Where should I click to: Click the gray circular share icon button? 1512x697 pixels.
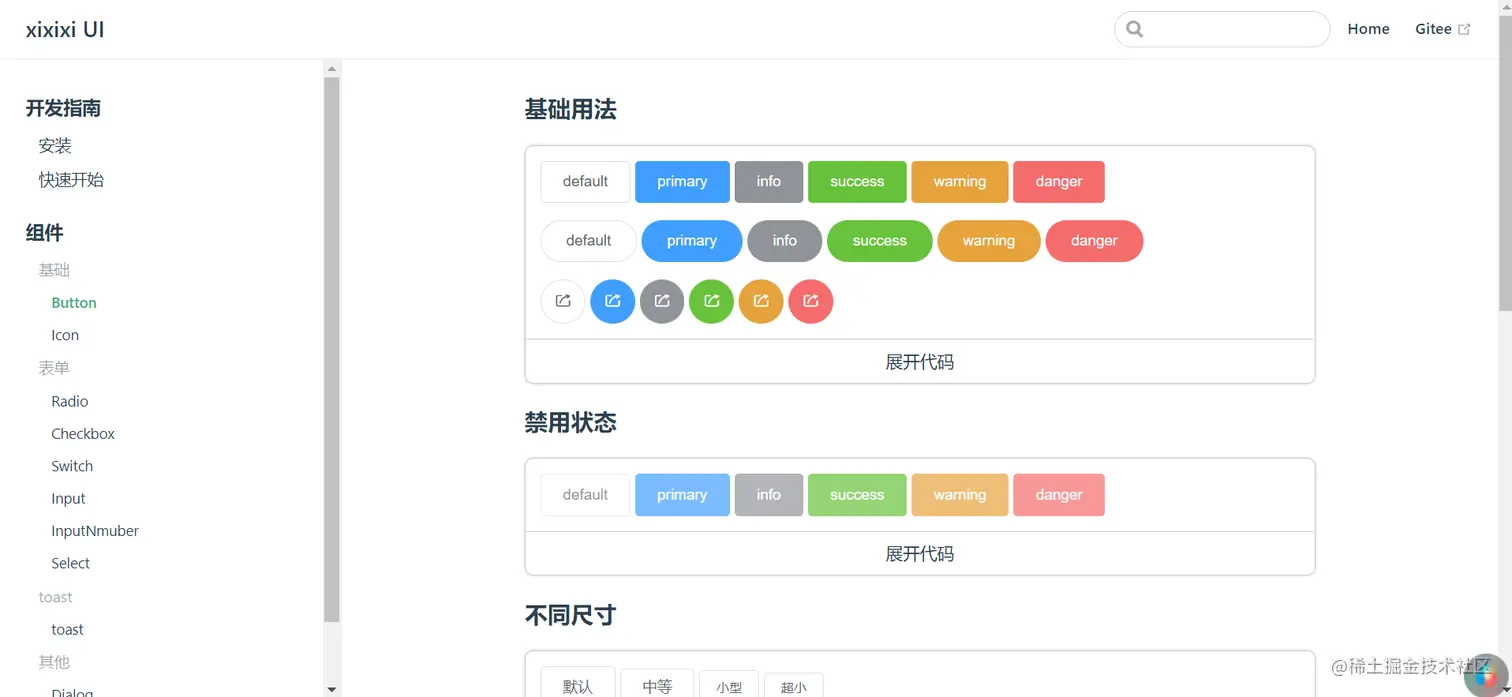(662, 301)
